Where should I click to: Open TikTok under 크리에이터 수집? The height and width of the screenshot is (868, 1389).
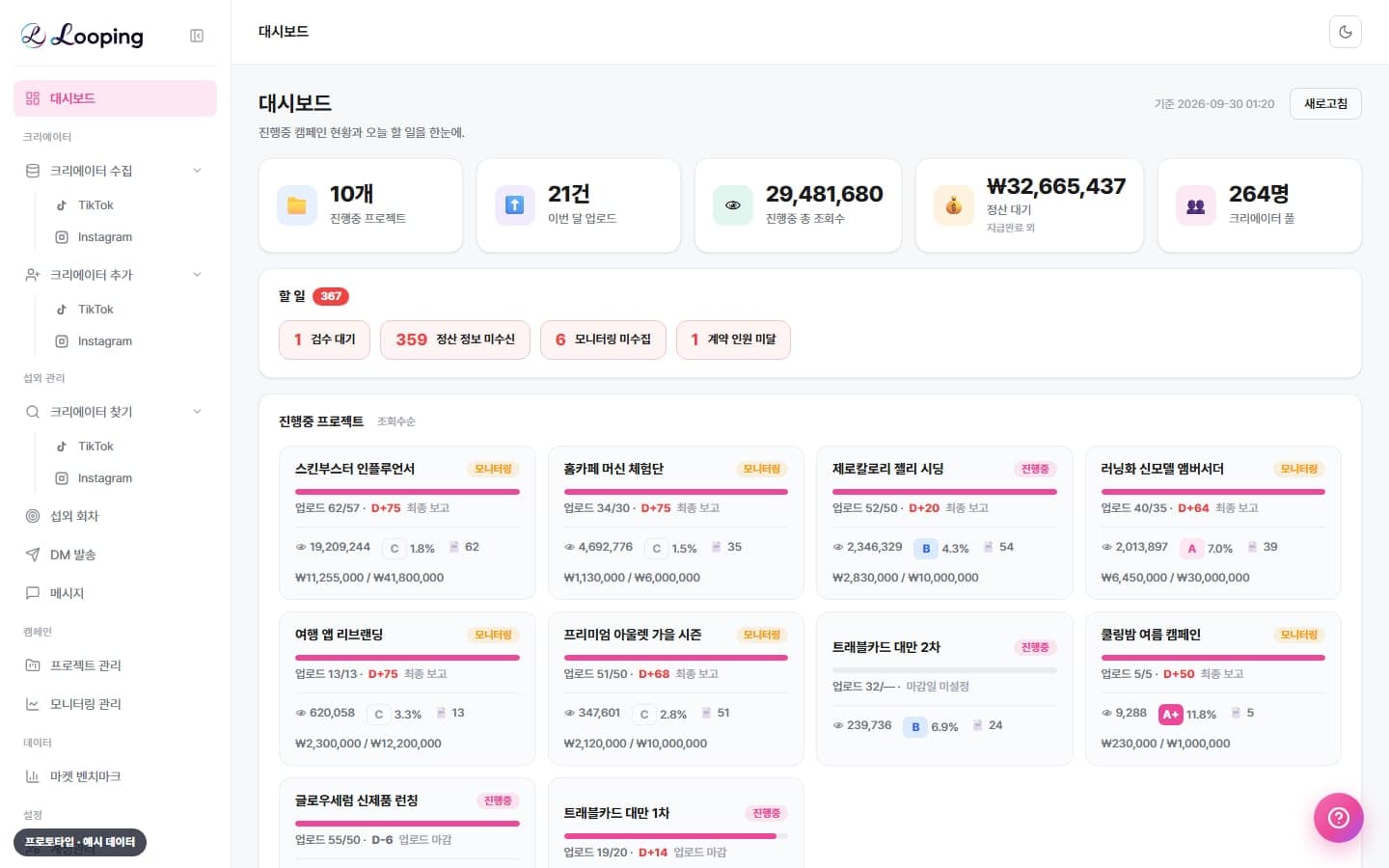[130, 205]
